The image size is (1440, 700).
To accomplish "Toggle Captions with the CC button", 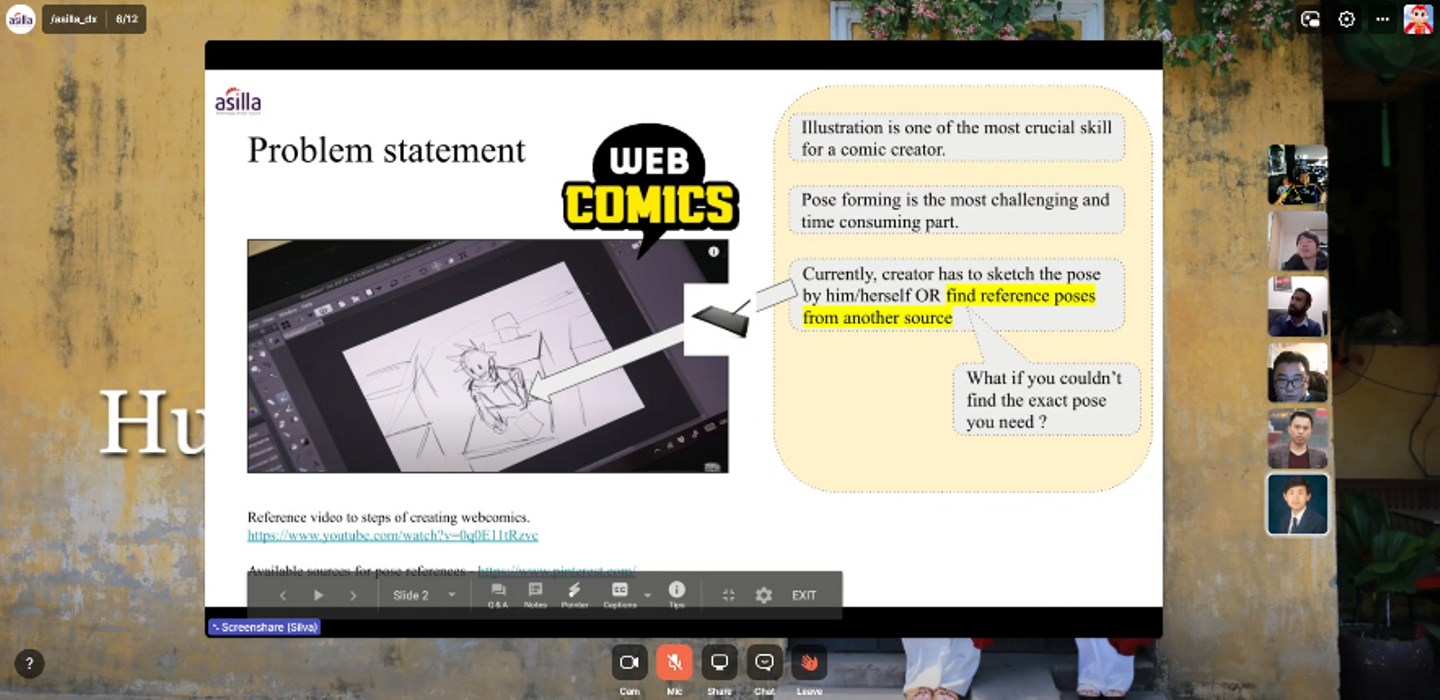I will 620,595.
